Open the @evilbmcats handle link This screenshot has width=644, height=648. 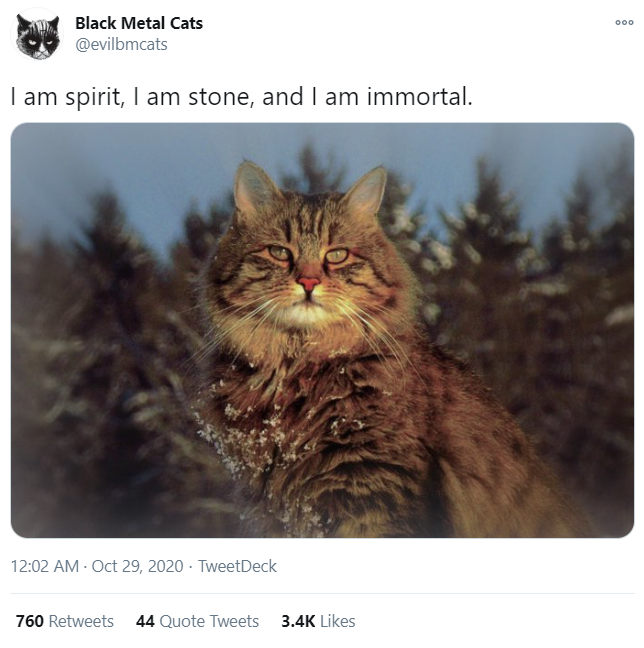120,44
